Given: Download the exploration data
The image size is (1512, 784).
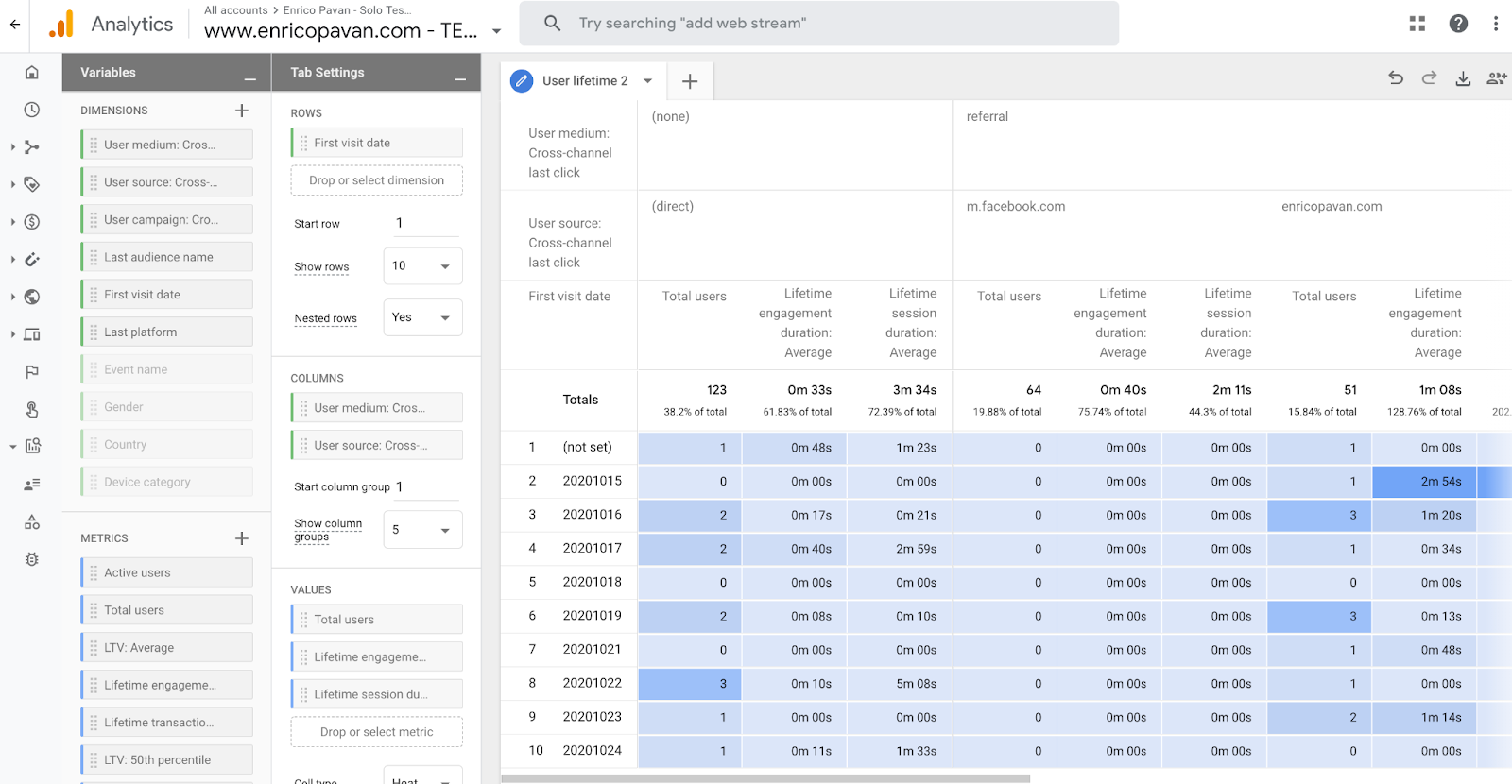Looking at the screenshot, I should 1463,78.
